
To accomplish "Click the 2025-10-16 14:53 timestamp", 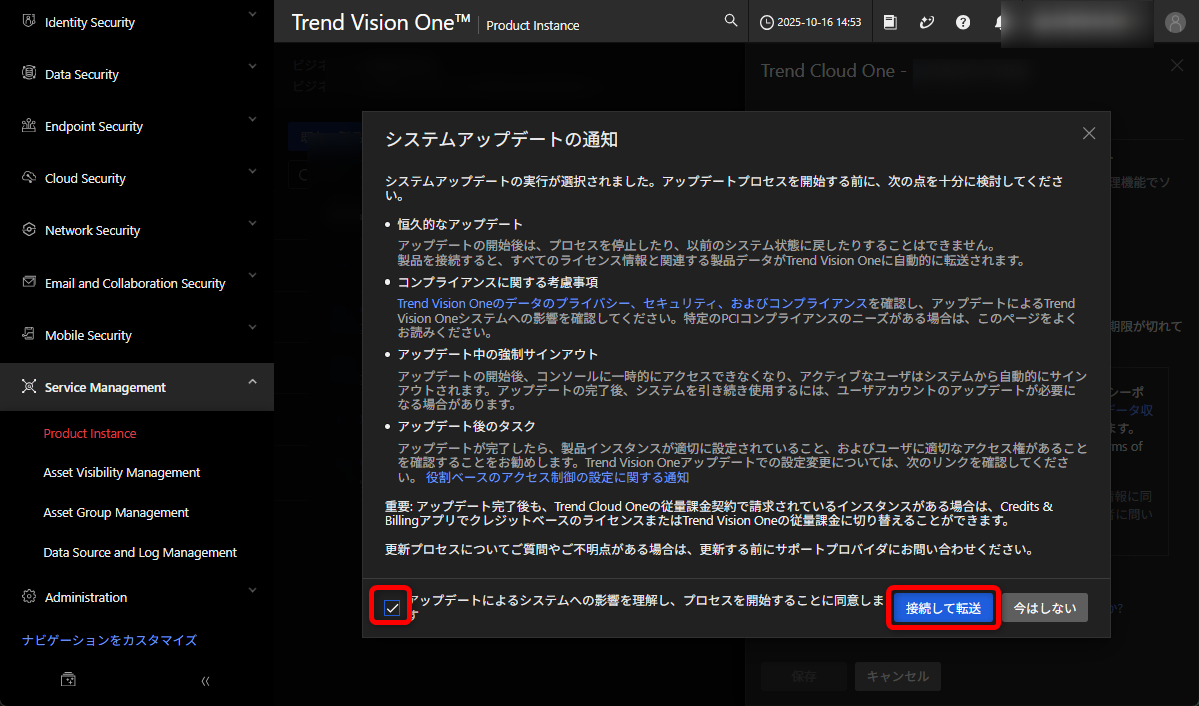I will click(819, 22).
